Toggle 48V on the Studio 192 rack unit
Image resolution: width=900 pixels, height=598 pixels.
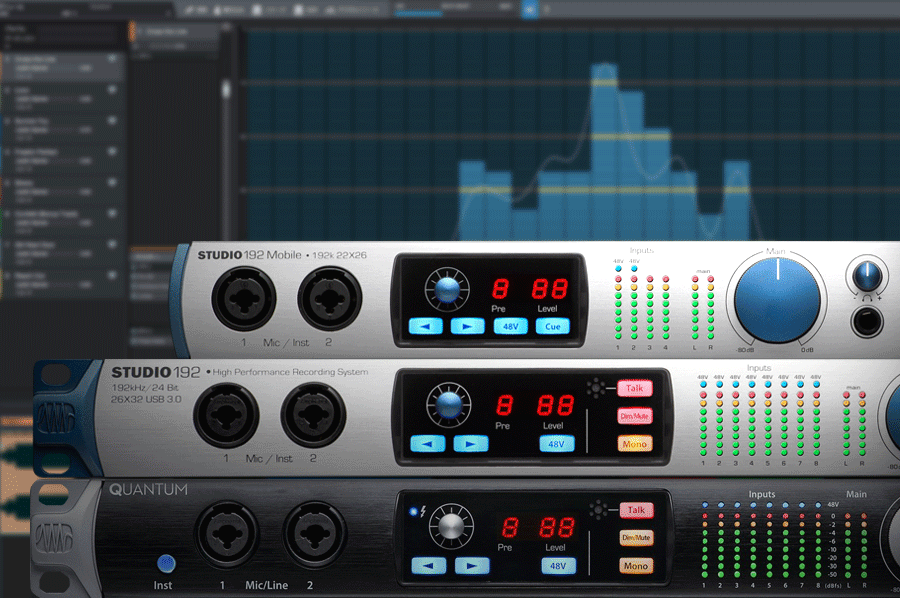[x=556, y=443]
